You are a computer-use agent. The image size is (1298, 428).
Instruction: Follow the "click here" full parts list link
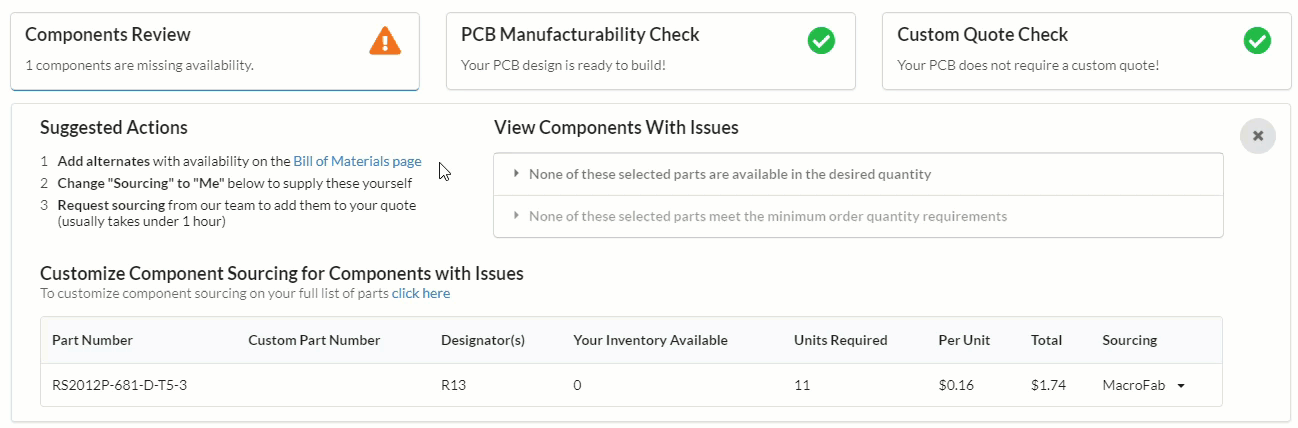(421, 293)
